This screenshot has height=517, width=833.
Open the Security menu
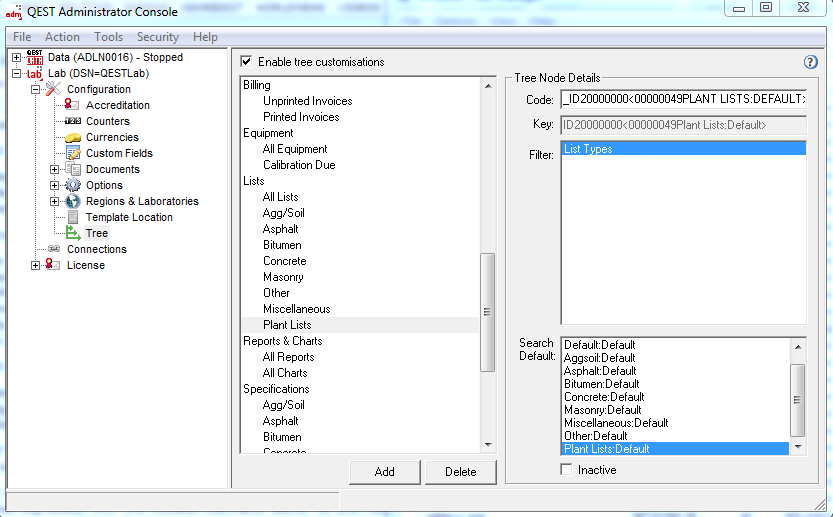(158, 37)
